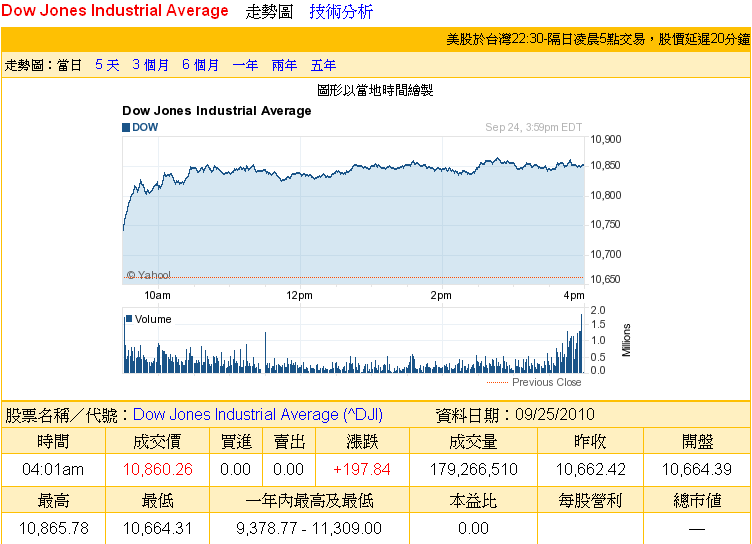The image size is (752, 544).
Task: Click the volume bar chart
Action: [353, 341]
